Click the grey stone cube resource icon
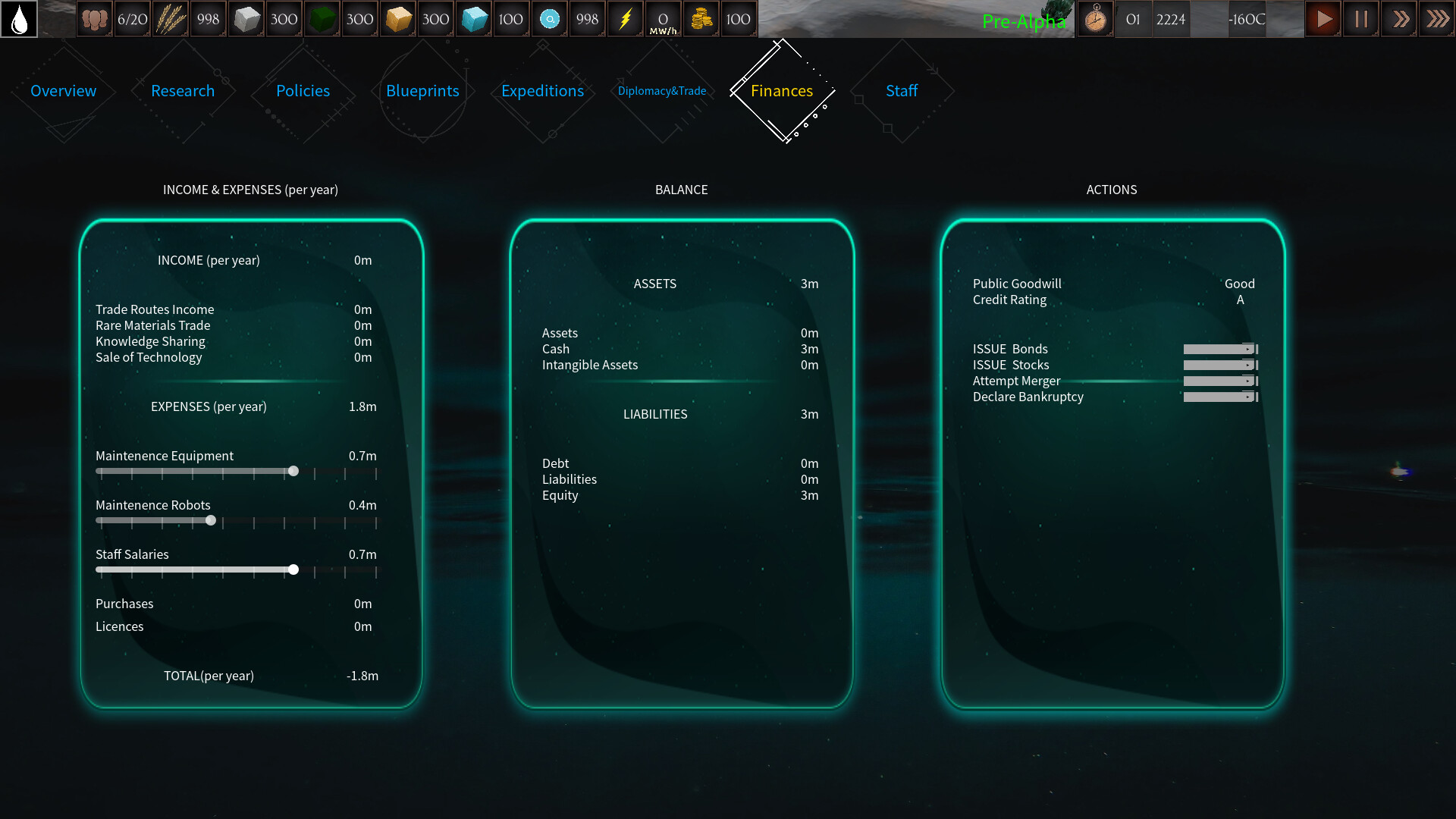 tap(246, 19)
